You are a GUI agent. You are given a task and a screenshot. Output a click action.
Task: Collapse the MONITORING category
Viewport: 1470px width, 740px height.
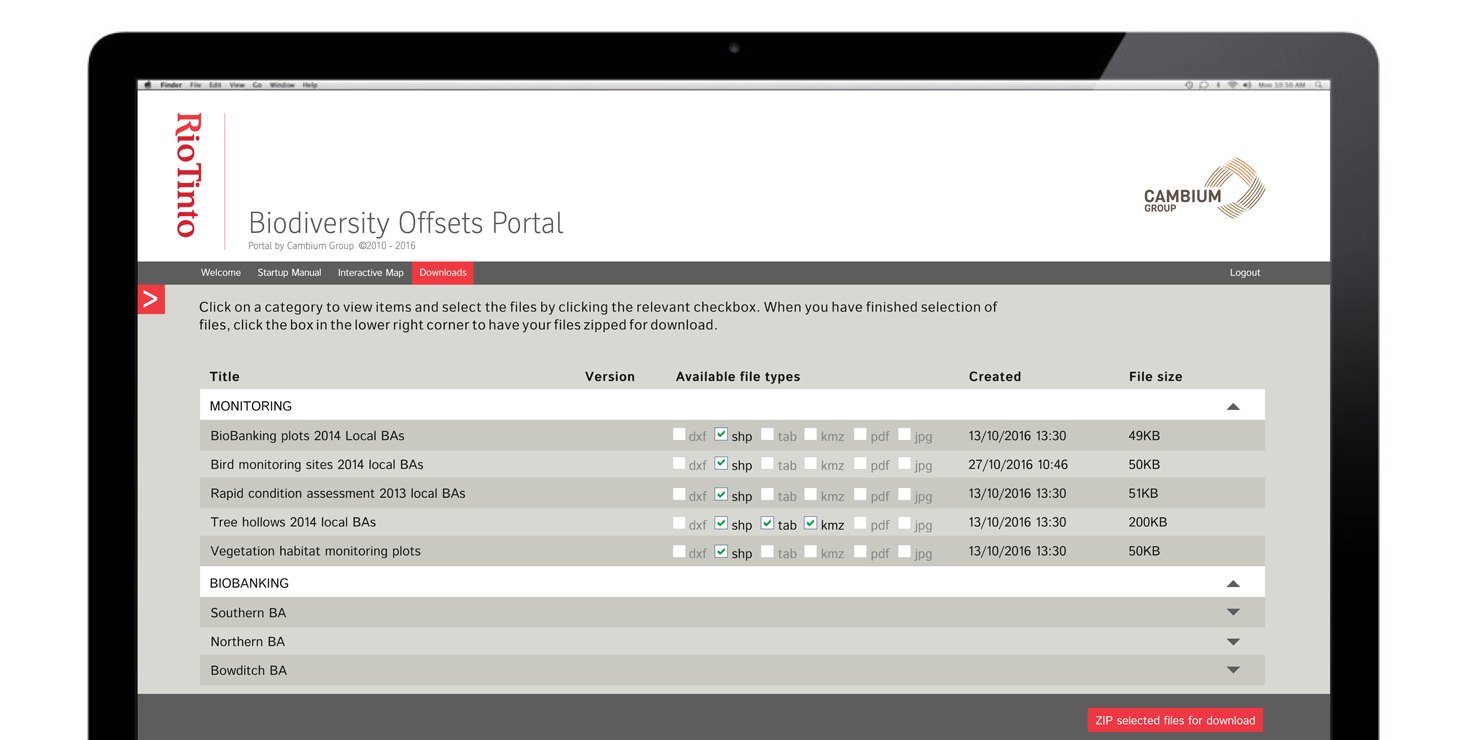1233,406
